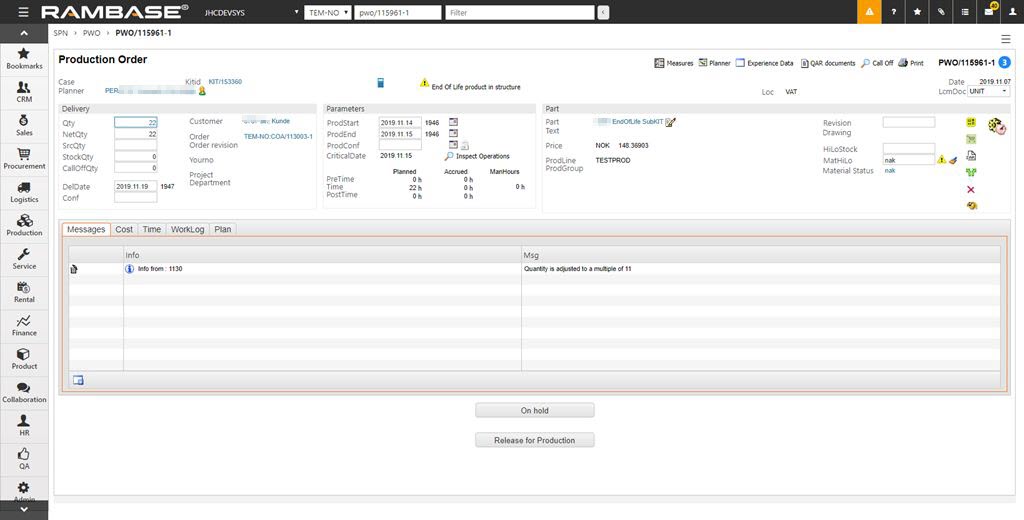Open the ProdStart calendar picker
1024x520 pixels.
(x=453, y=122)
